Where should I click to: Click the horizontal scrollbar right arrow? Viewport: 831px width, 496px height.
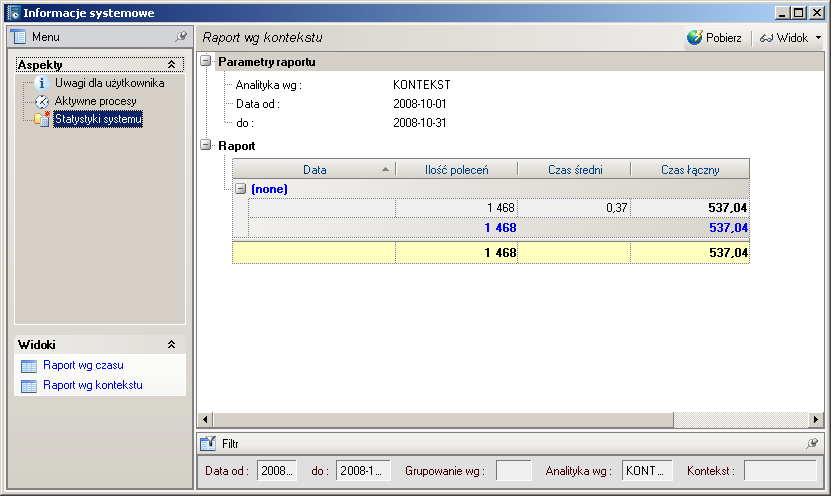coord(816,420)
